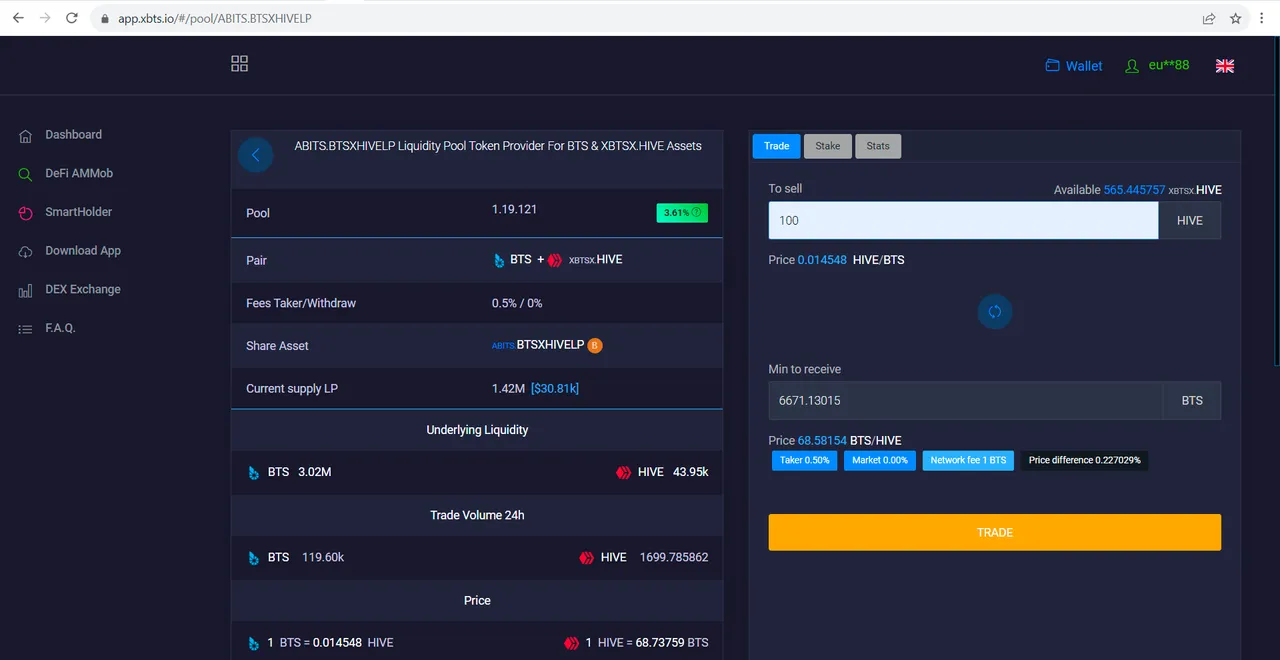Open the Wallet link
Image resolution: width=1280 pixels, height=660 pixels.
(1074, 66)
